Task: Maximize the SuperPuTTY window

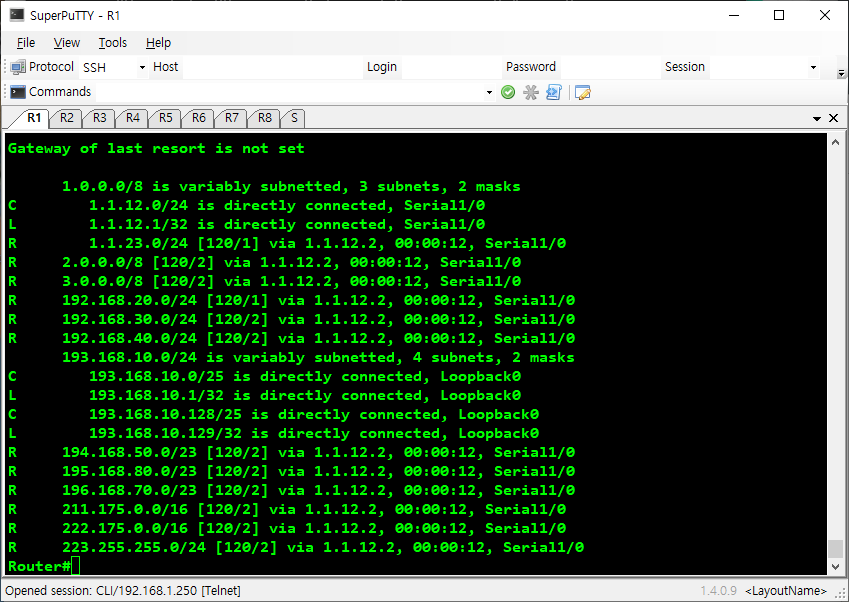Action: coord(779,15)
